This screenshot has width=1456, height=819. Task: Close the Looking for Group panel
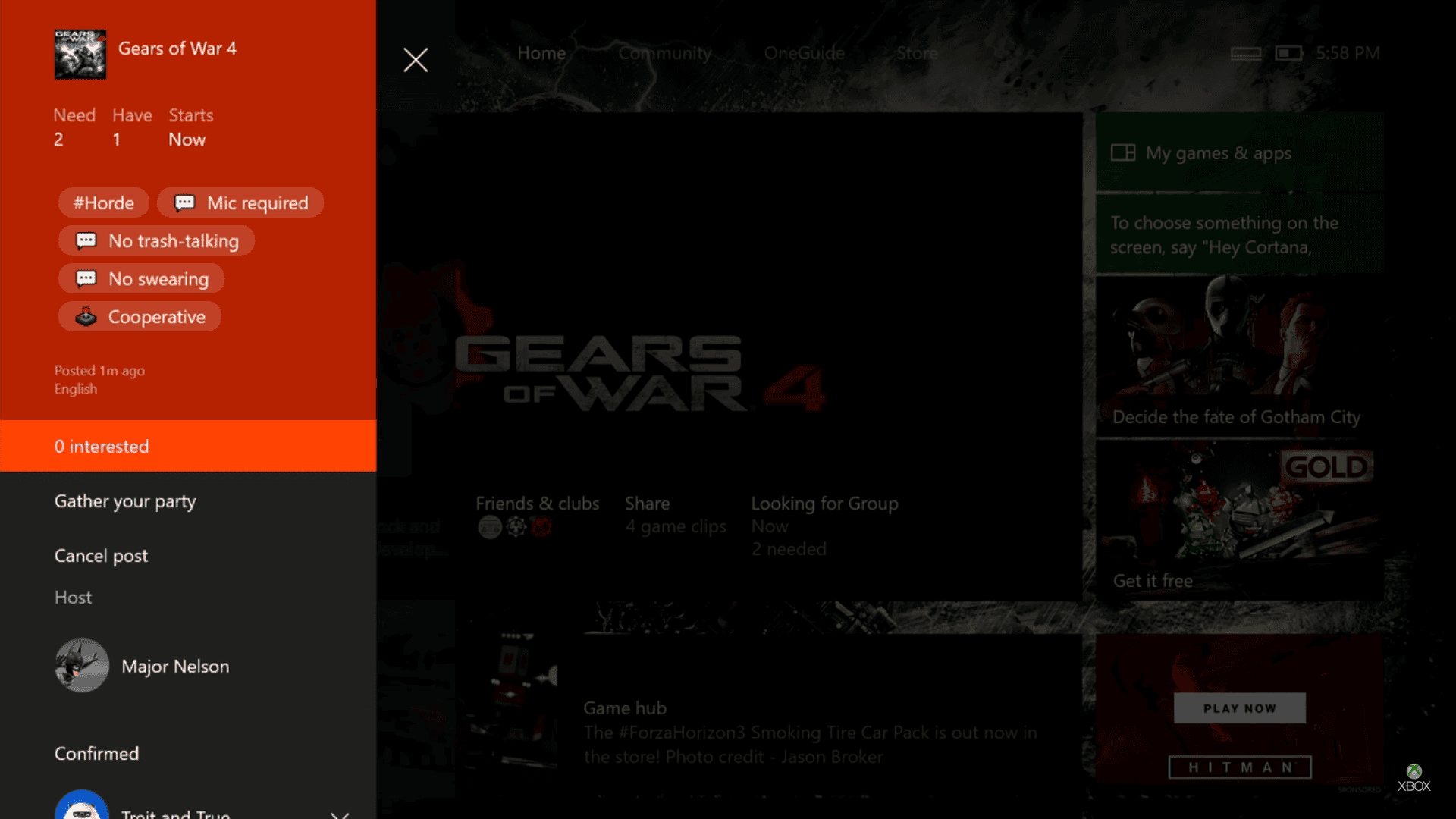416,60
